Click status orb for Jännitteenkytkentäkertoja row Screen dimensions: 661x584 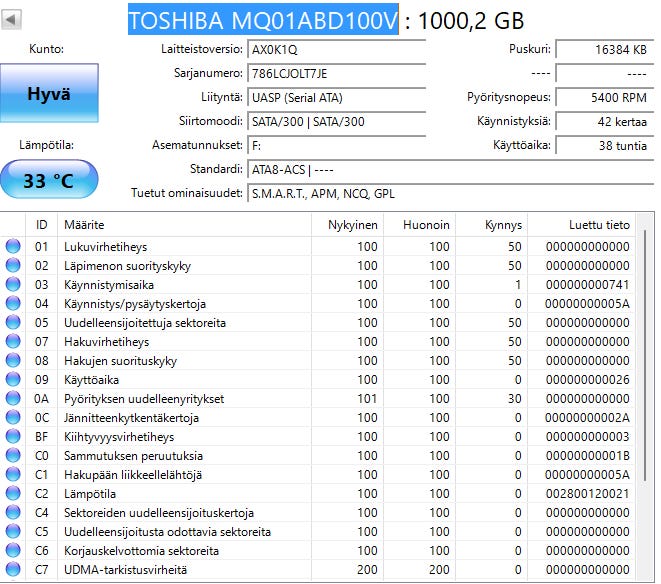pos(13,417)
